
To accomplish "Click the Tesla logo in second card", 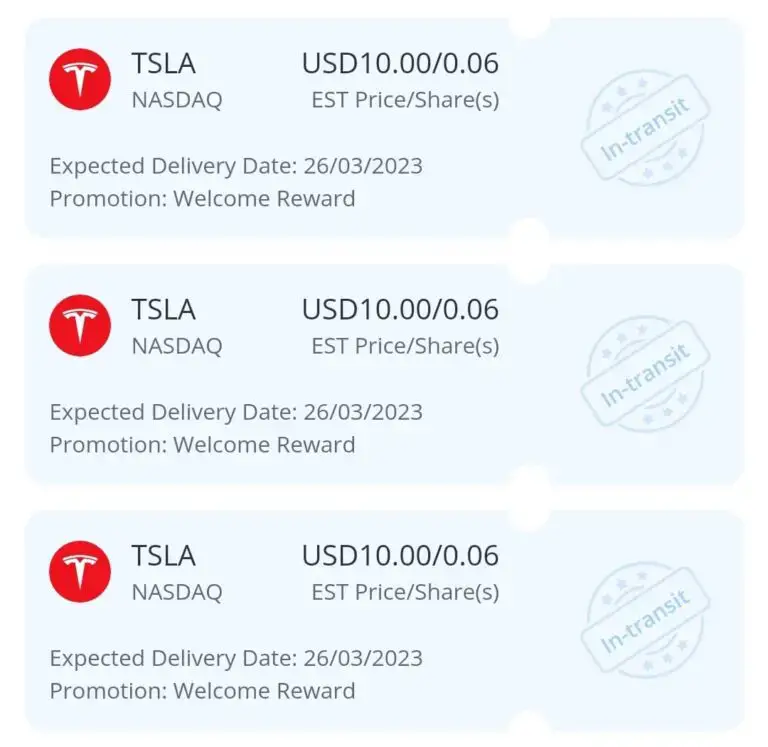I will (80, 325).
